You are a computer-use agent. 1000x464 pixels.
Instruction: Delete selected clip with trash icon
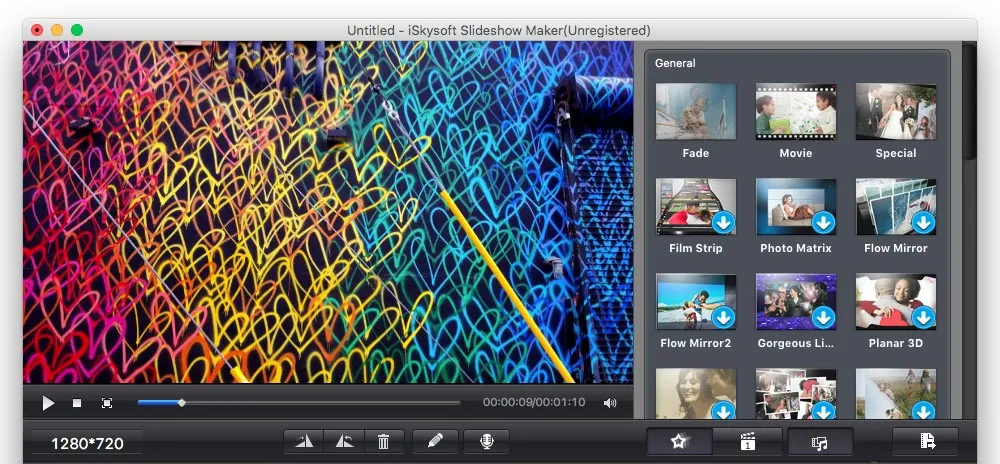(383, 441)
